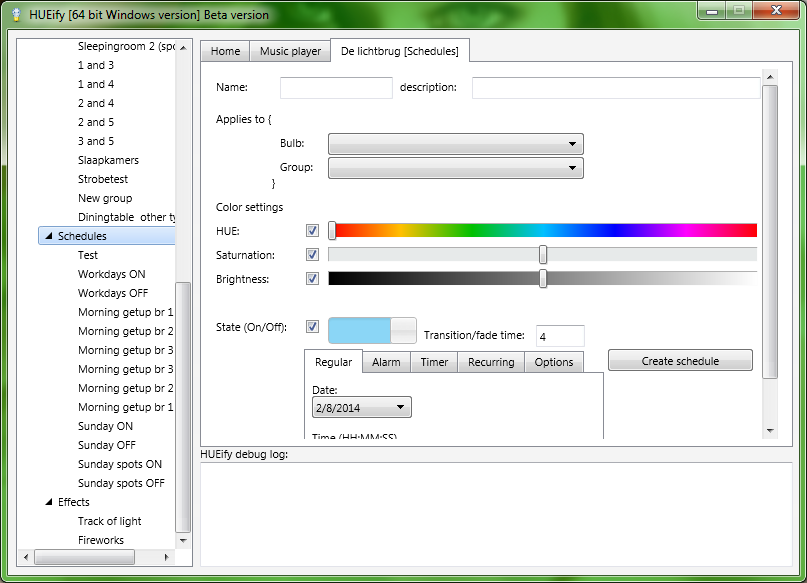807x583 pixels.
Task: Select the New group item
Action: click(x=105, y=198)
